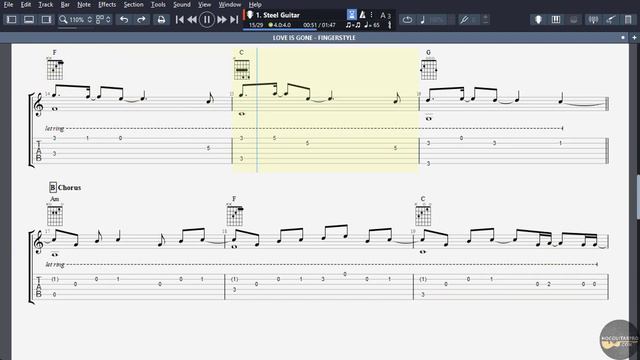
Task: Click the triplet feel indicator
Action: (353, 25)
